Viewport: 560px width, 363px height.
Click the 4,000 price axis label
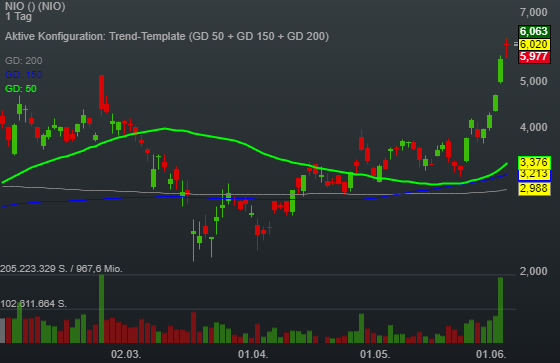[x=533, y=127]
